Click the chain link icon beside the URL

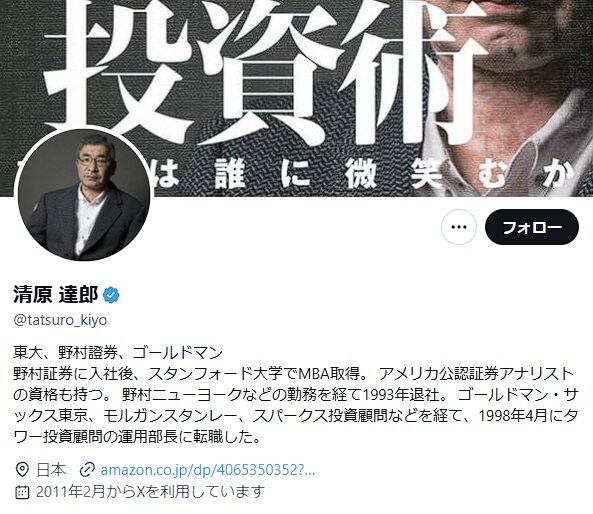(x=87, y=470)
